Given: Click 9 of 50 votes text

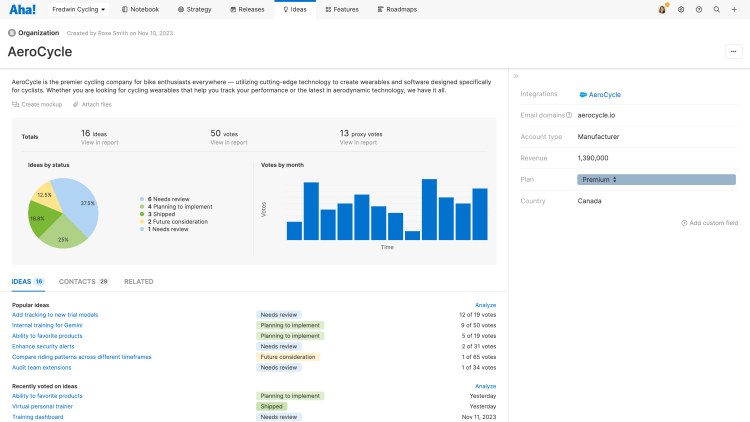Looking at the screenshot, I should click(478, 325).
